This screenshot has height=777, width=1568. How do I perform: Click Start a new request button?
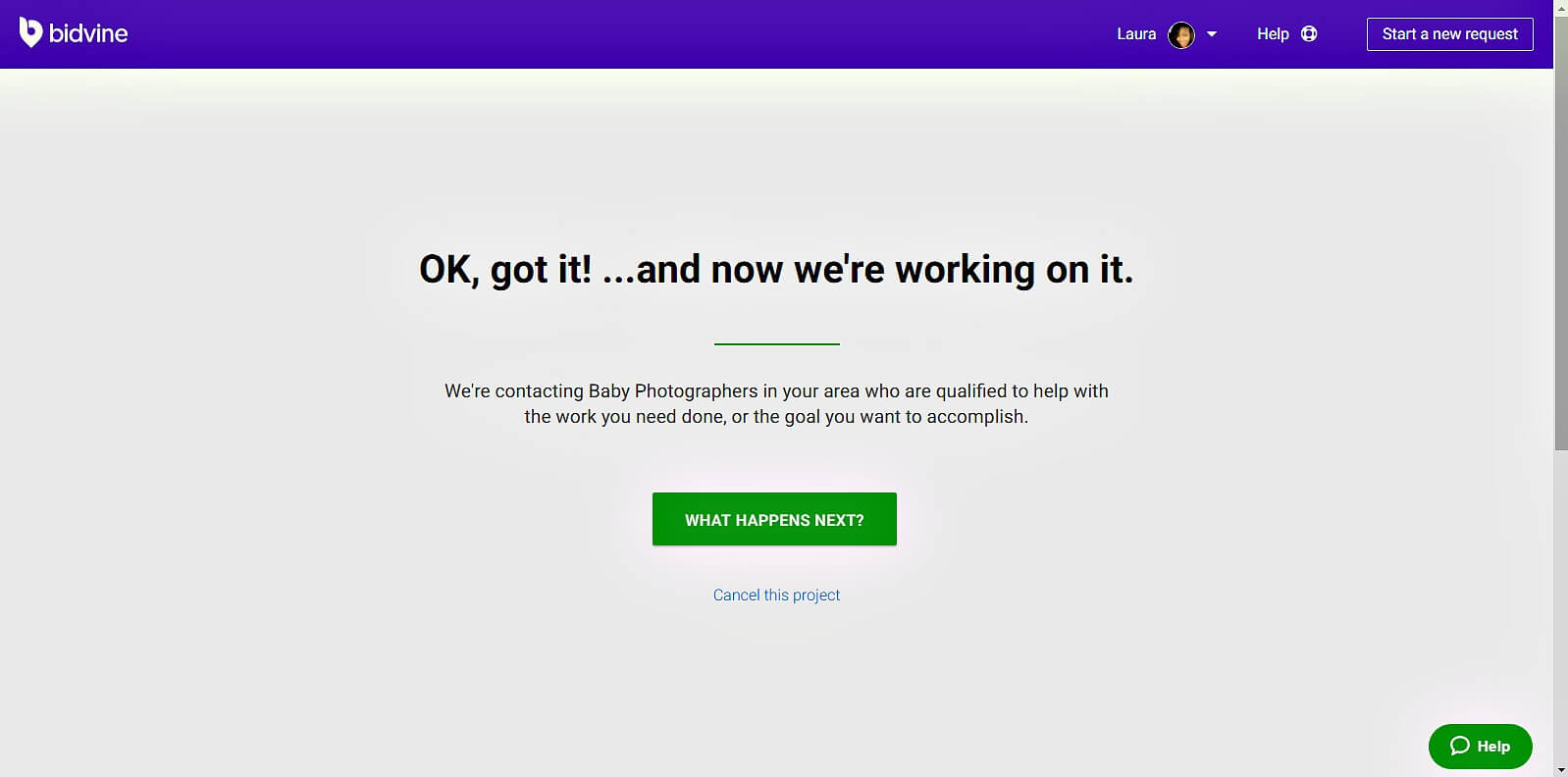pyautogui.click(x=1449, y=34)
